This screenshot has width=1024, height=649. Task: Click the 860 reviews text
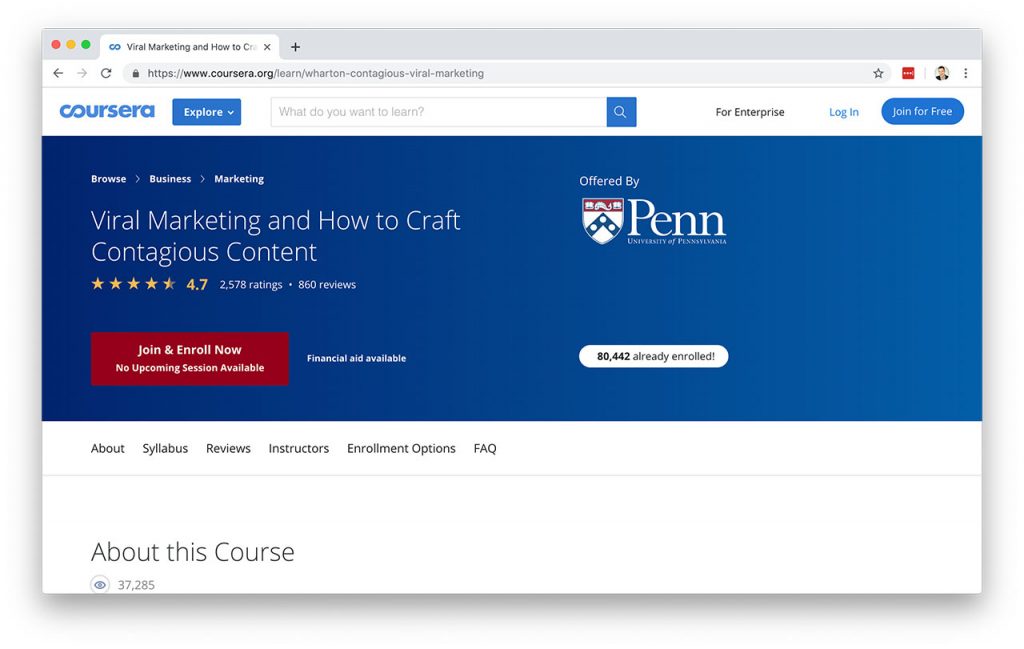pyautogui.click(x=327, y=285)
